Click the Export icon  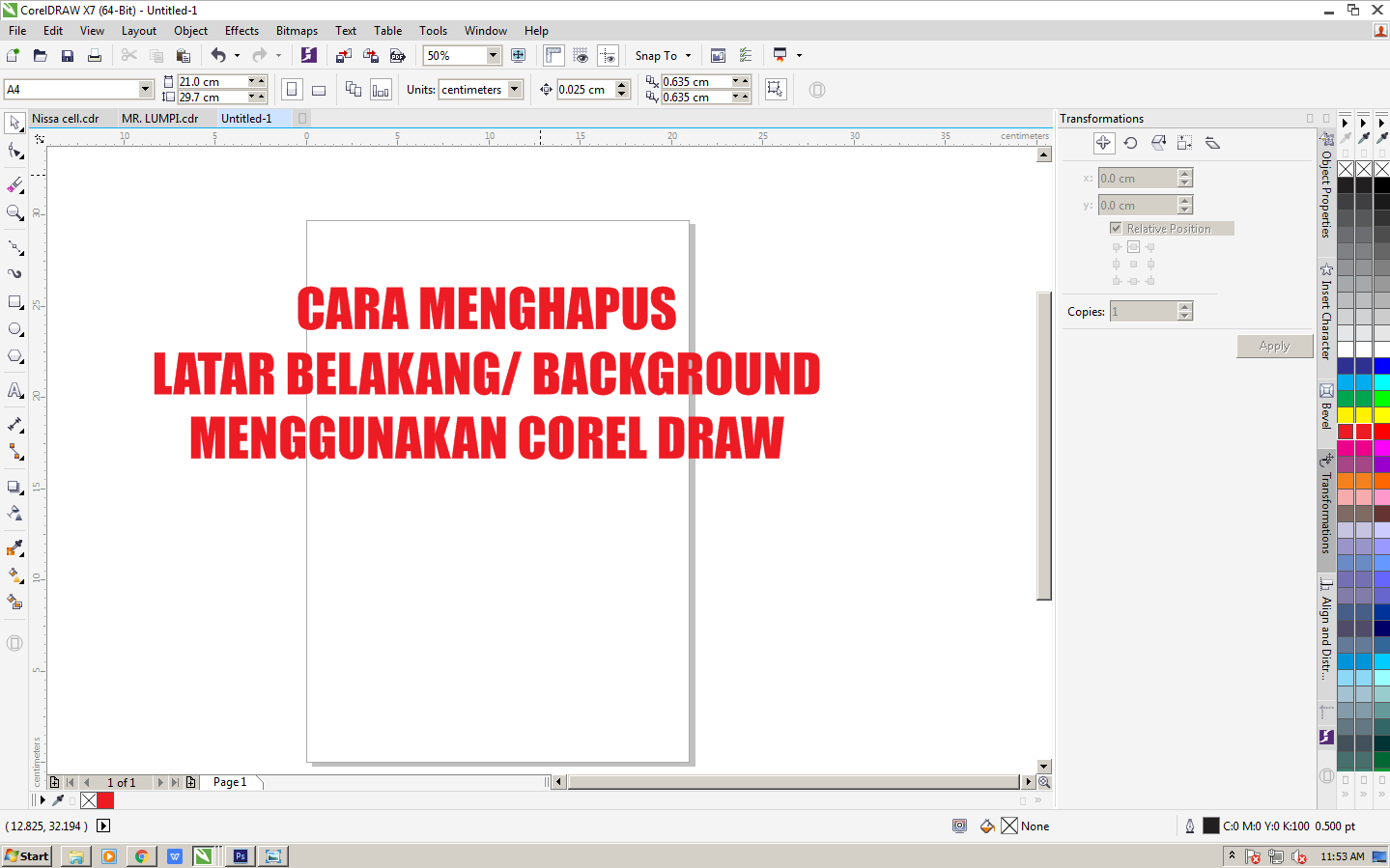click(370, 56)
